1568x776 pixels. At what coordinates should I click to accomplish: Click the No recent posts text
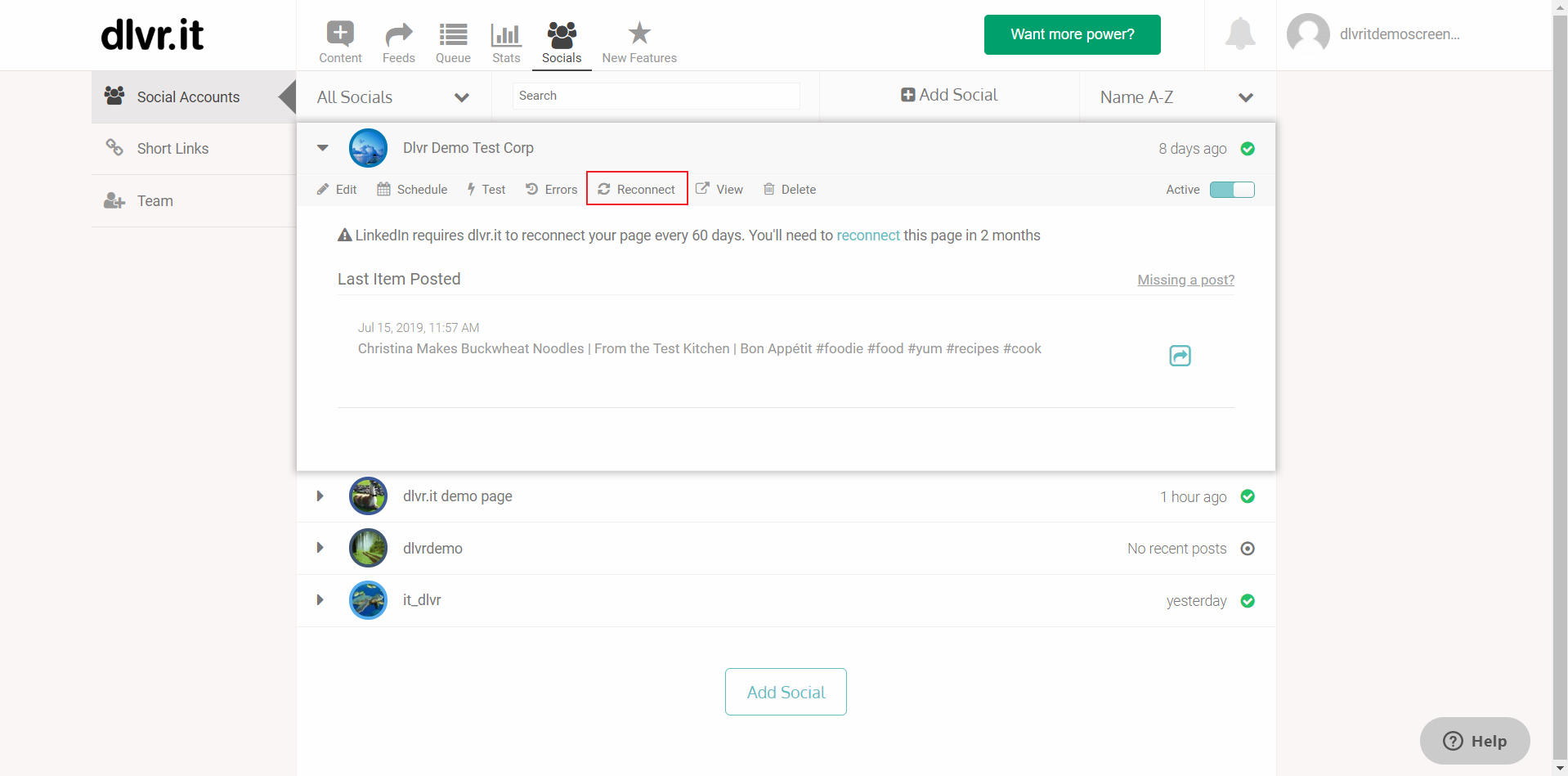[1176, 549]
